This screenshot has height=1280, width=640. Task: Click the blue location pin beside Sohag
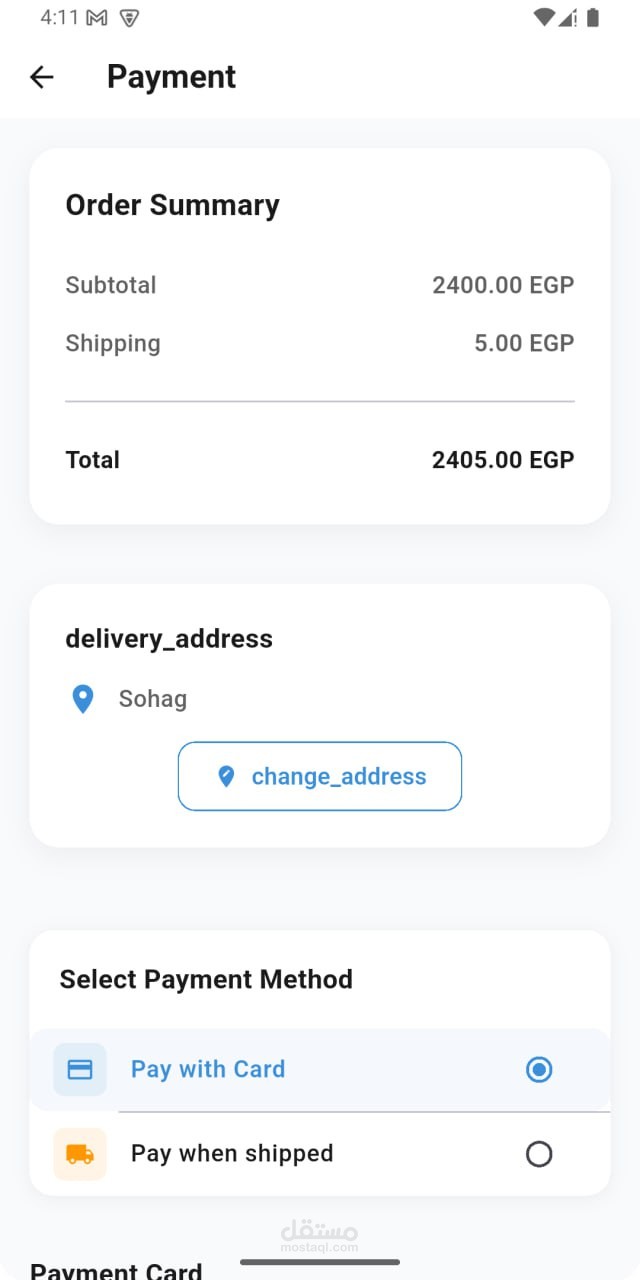coord(83,699)
